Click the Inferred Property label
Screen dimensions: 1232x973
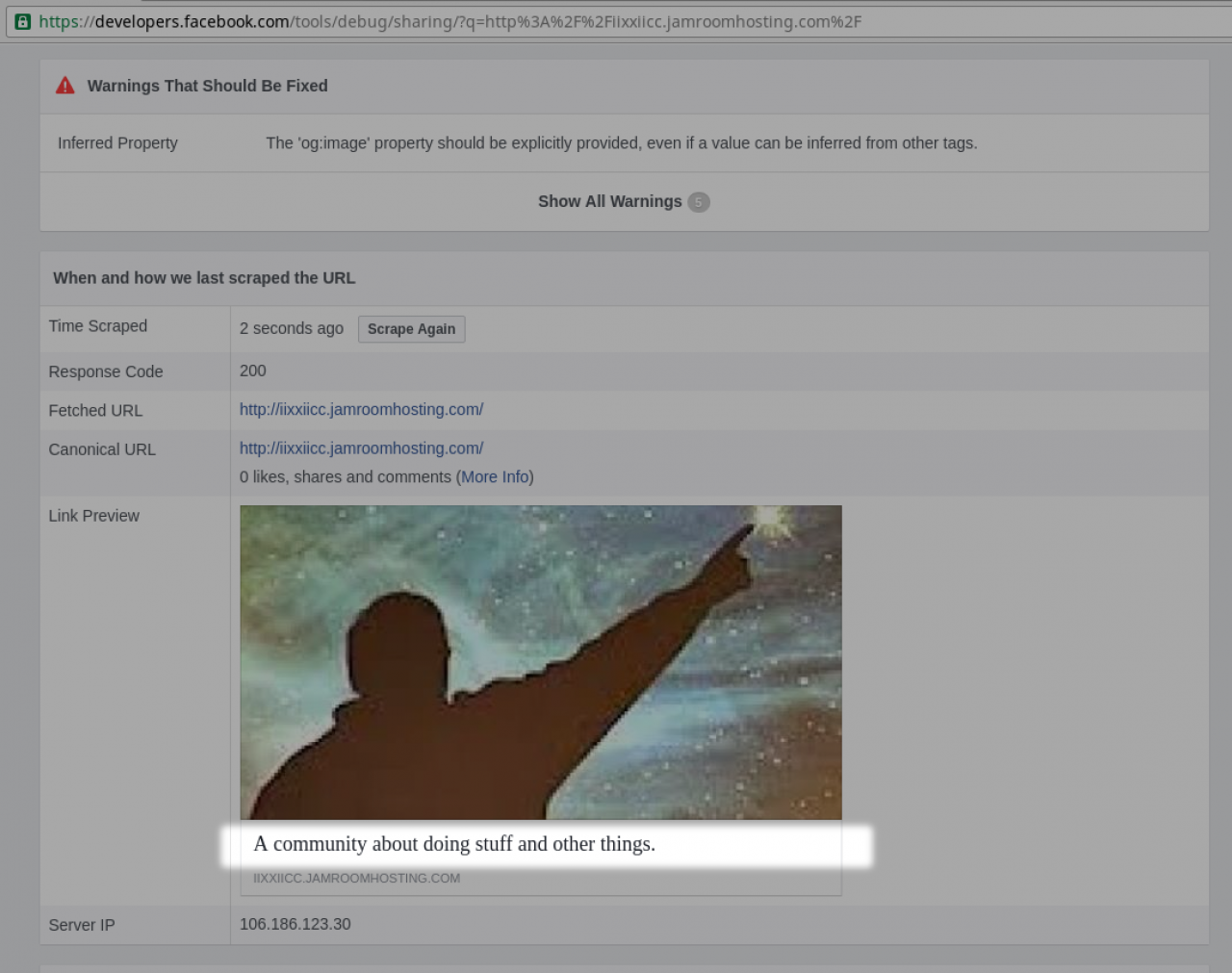[117, 143]
